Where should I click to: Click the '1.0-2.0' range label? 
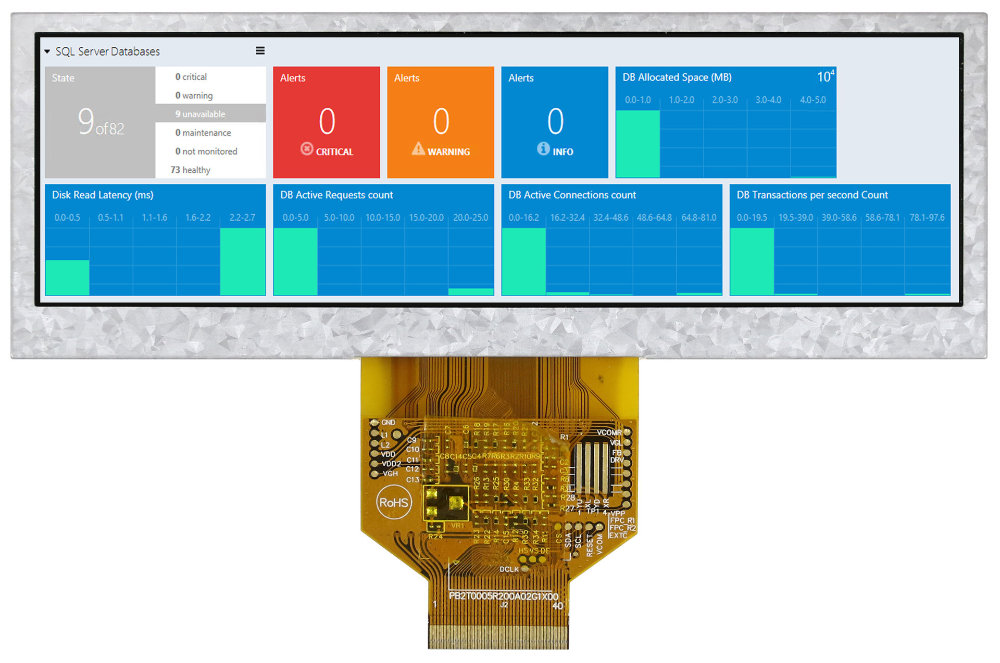[x=681, y=100]
